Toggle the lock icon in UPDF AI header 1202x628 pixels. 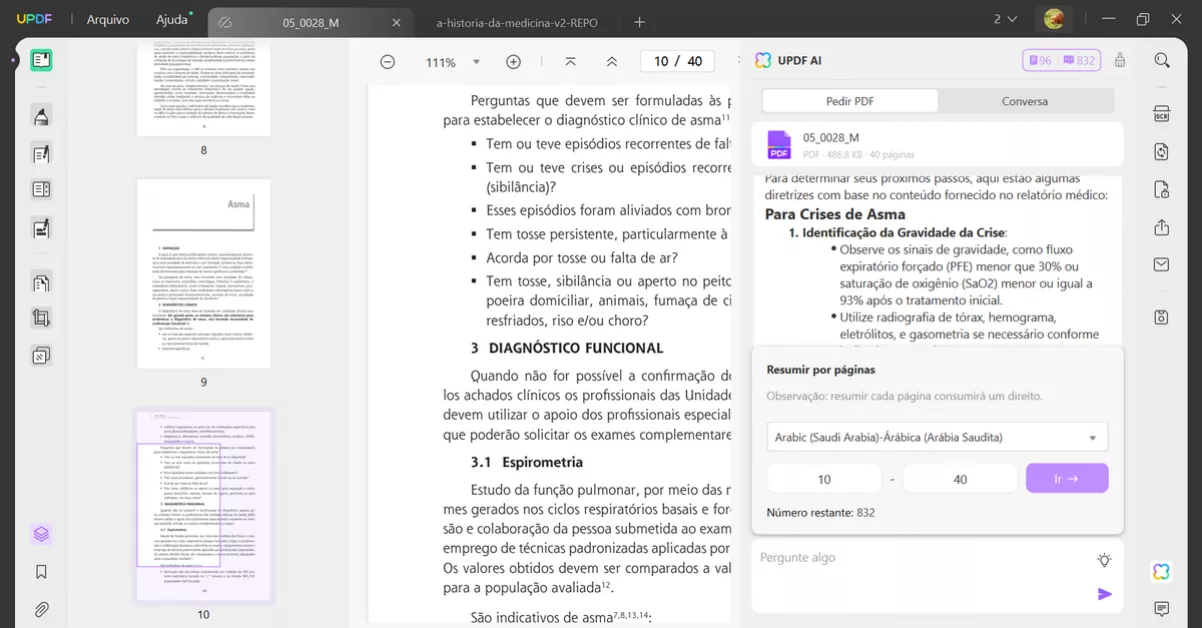click(1119, 60)
